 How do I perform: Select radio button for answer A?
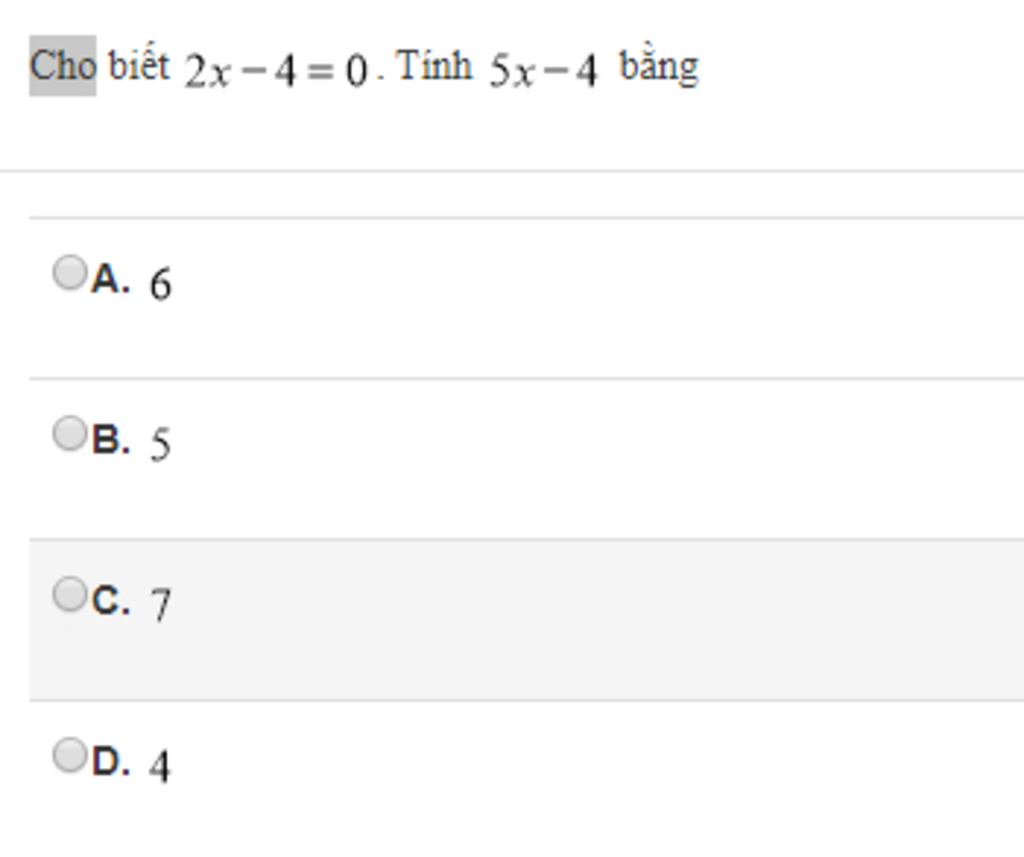click(69, 272)
